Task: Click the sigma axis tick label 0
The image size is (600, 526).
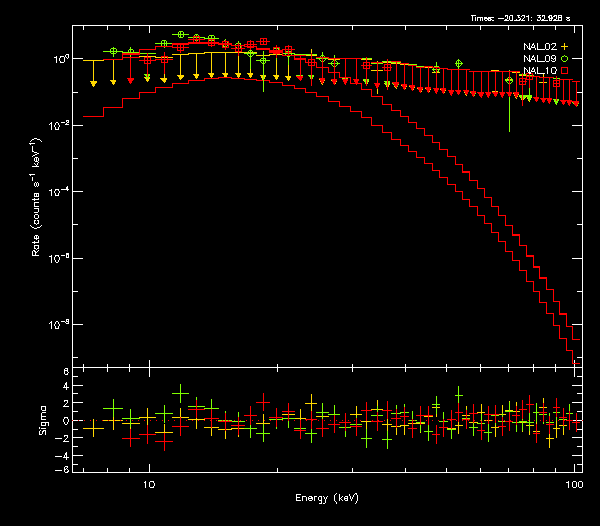Action: click(66, 421)
